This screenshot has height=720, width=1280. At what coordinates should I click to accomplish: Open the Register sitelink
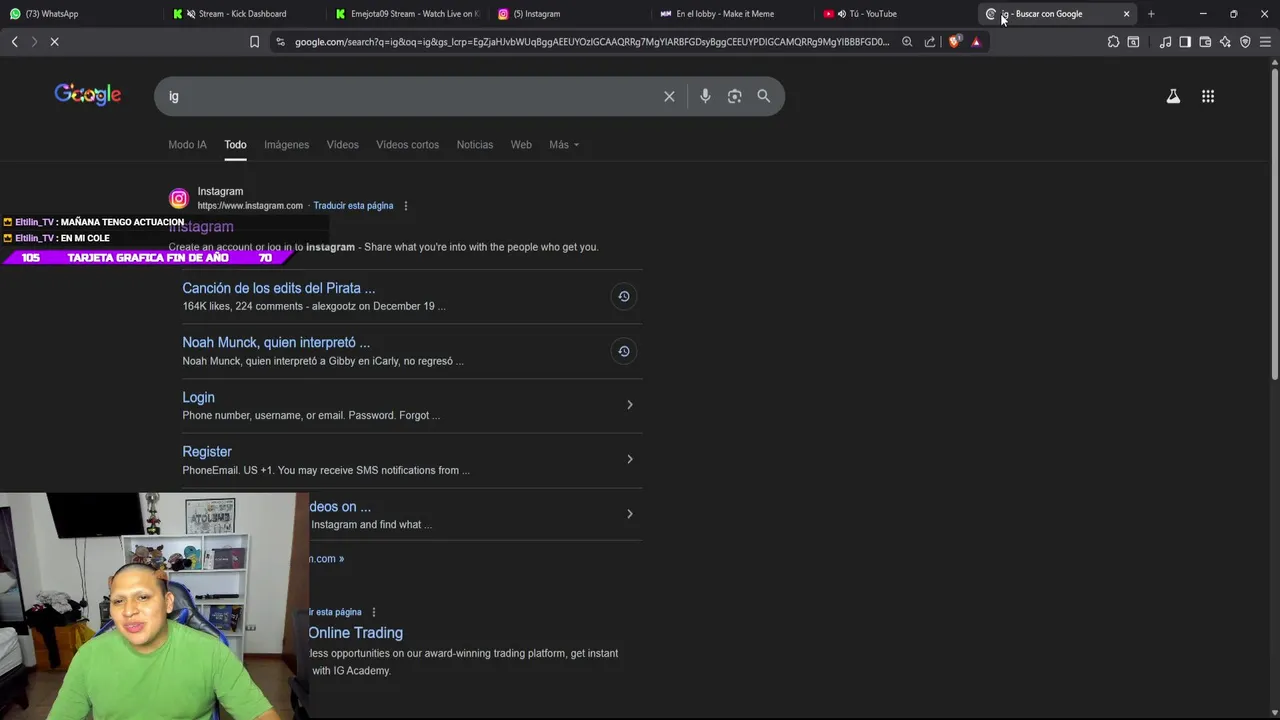207,452
